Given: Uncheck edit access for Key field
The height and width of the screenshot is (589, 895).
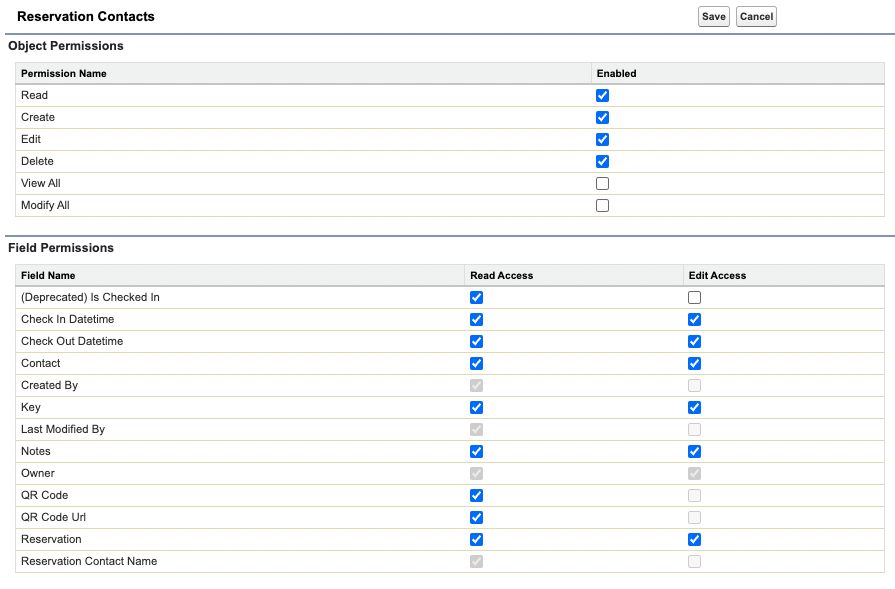Looking at the screenshot, I should [x=694, y=408].
